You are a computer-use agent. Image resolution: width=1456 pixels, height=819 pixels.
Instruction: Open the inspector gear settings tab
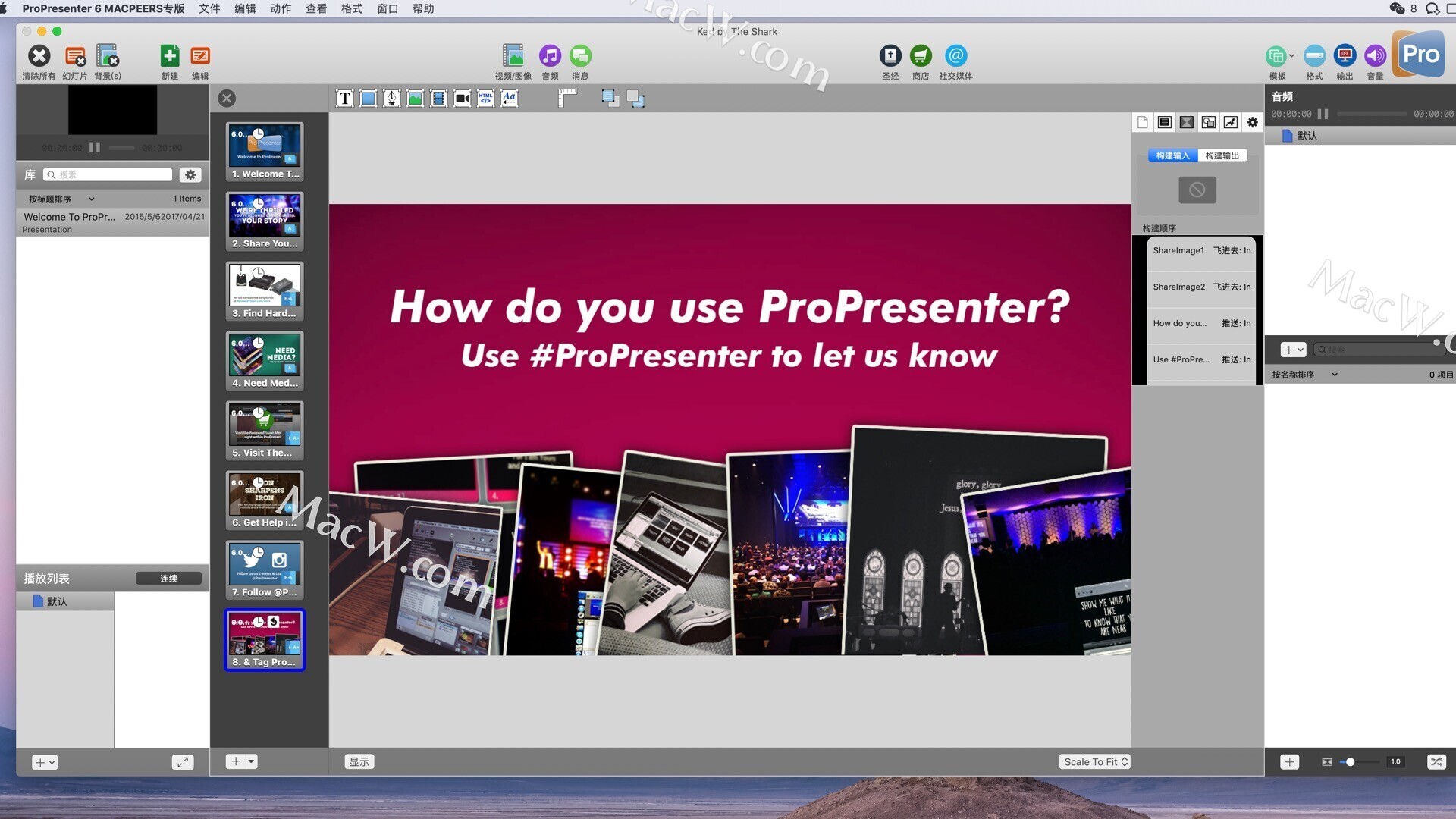pyautogui.click(x=1253, y=122)
